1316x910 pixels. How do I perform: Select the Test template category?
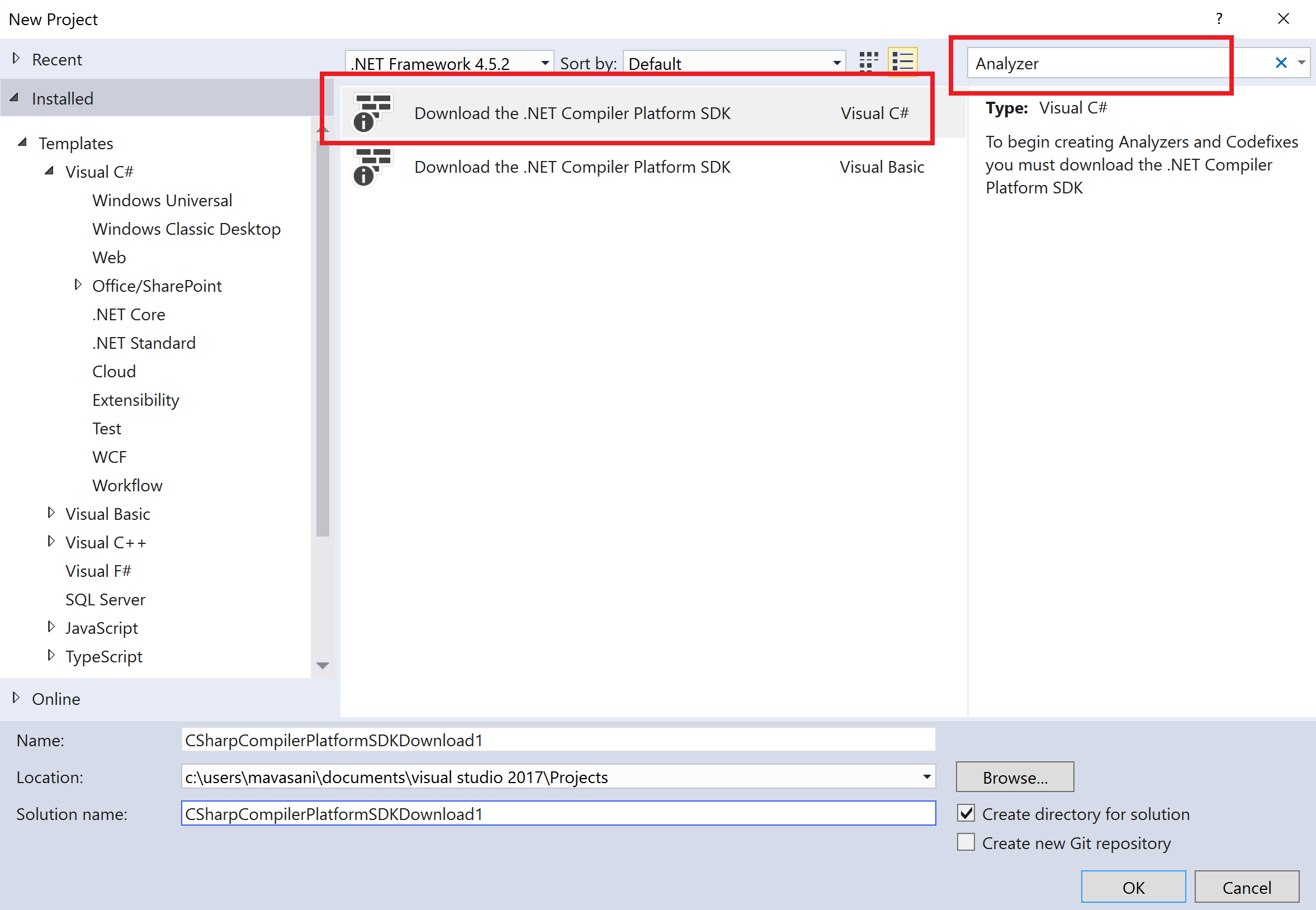click(x=107, y=428)
